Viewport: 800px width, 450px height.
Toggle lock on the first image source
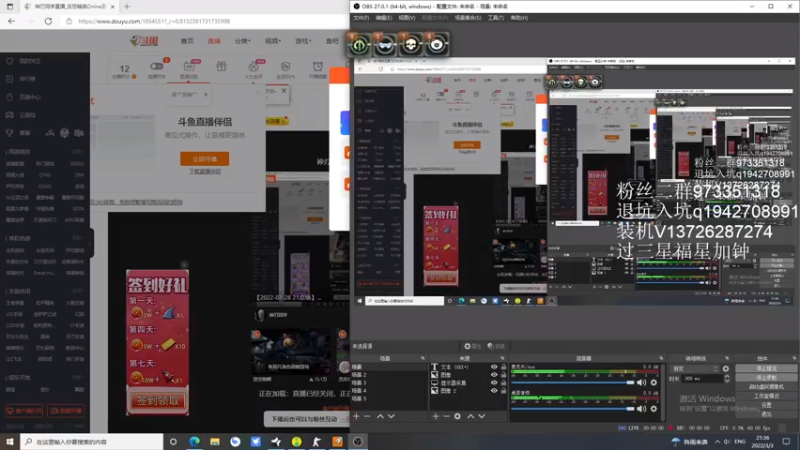pyautogui.click(x=503, y=375)
